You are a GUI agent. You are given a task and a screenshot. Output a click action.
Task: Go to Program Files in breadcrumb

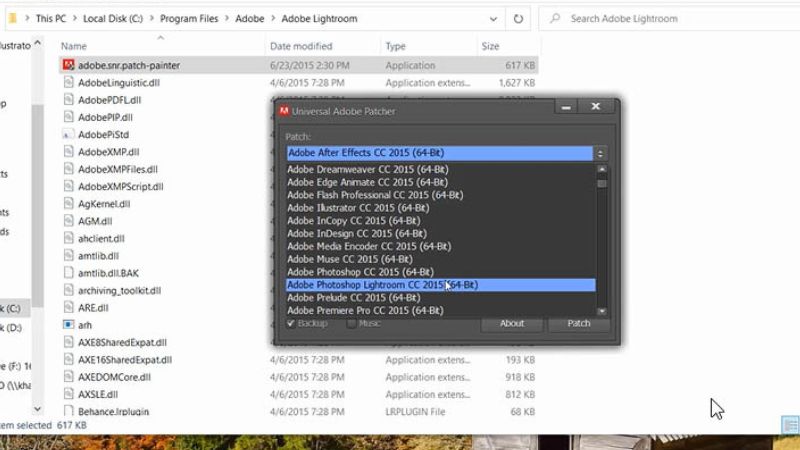click(x=189, y=19)
